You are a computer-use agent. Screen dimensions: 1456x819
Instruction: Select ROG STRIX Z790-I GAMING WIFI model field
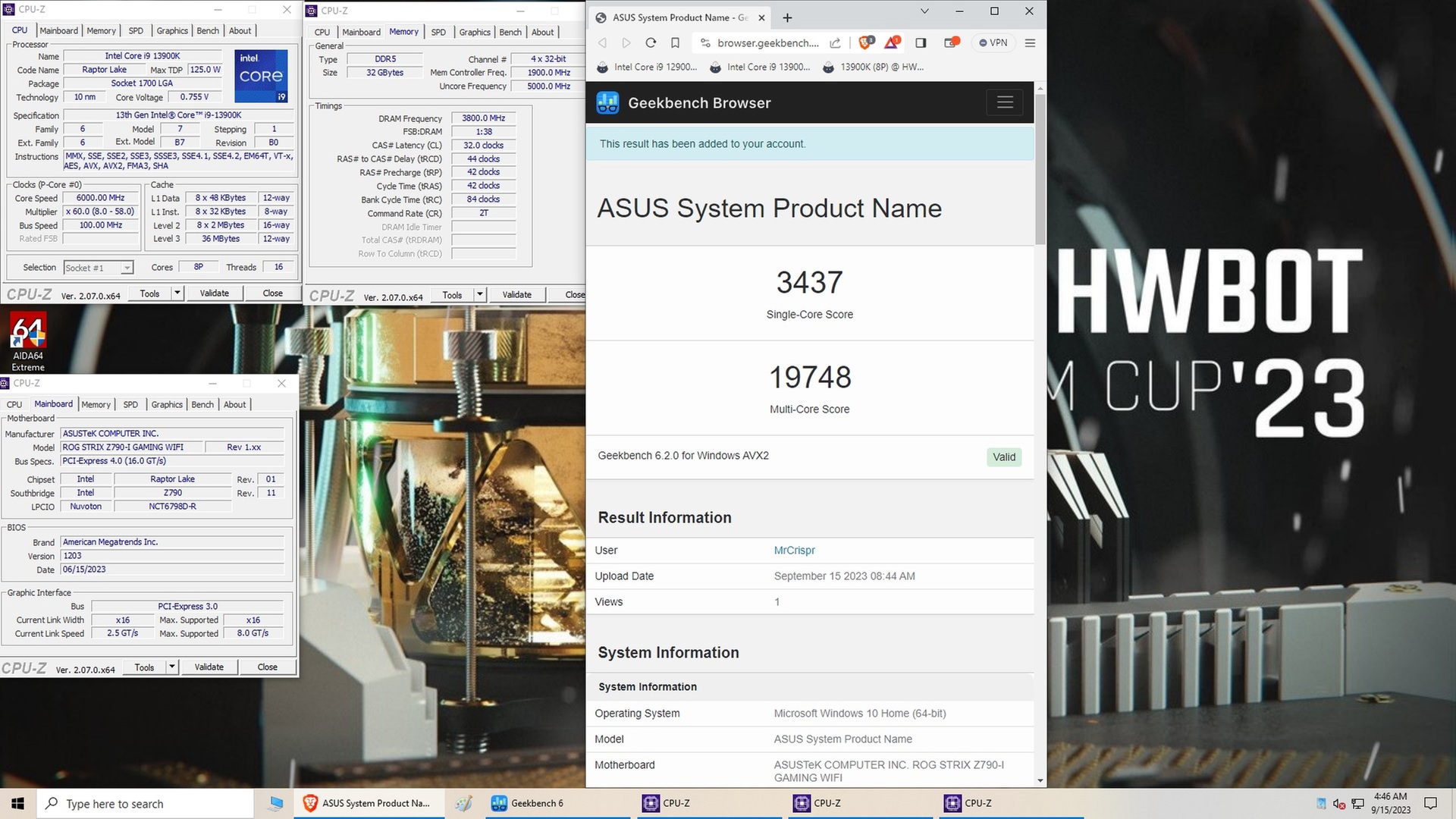(132, 447)
